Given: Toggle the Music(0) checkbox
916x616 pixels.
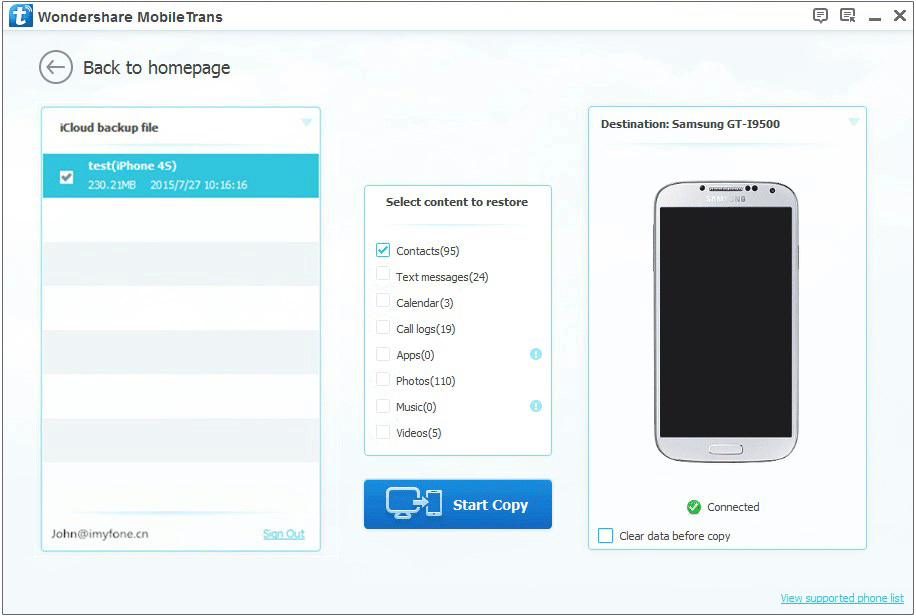Looking at the screenshot, I should 383,406.
